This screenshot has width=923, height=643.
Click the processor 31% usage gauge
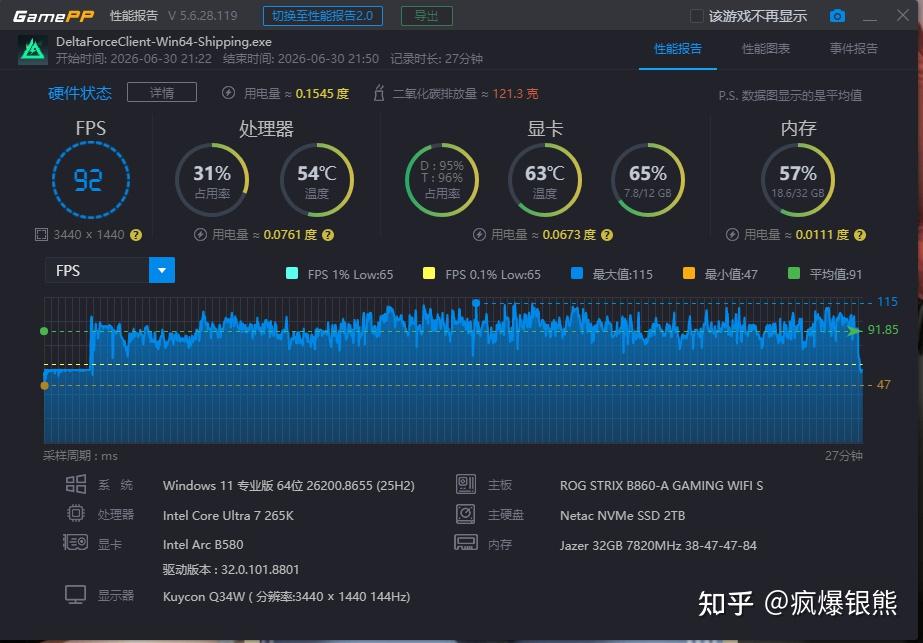pyautogui.click(x=212, y=180)
